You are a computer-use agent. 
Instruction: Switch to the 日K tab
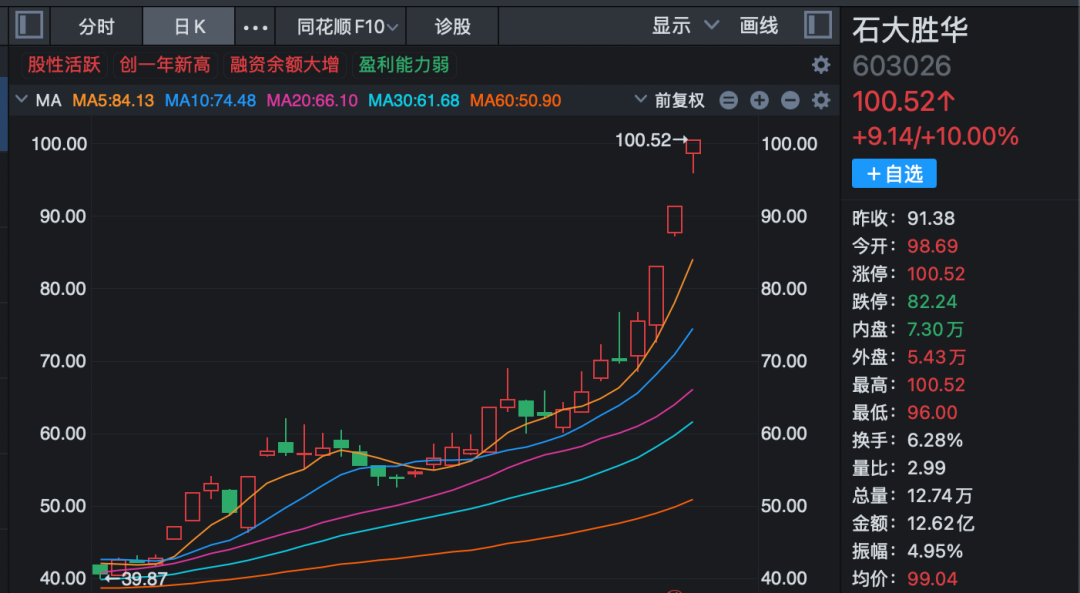[x=189, y=26]
